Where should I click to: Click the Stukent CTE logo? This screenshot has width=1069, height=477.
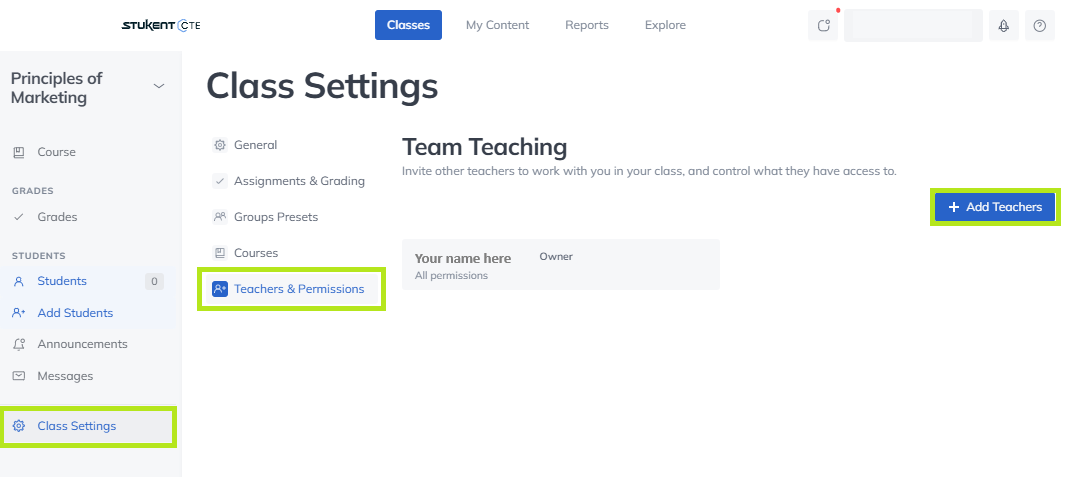click(x=161, y=26)
